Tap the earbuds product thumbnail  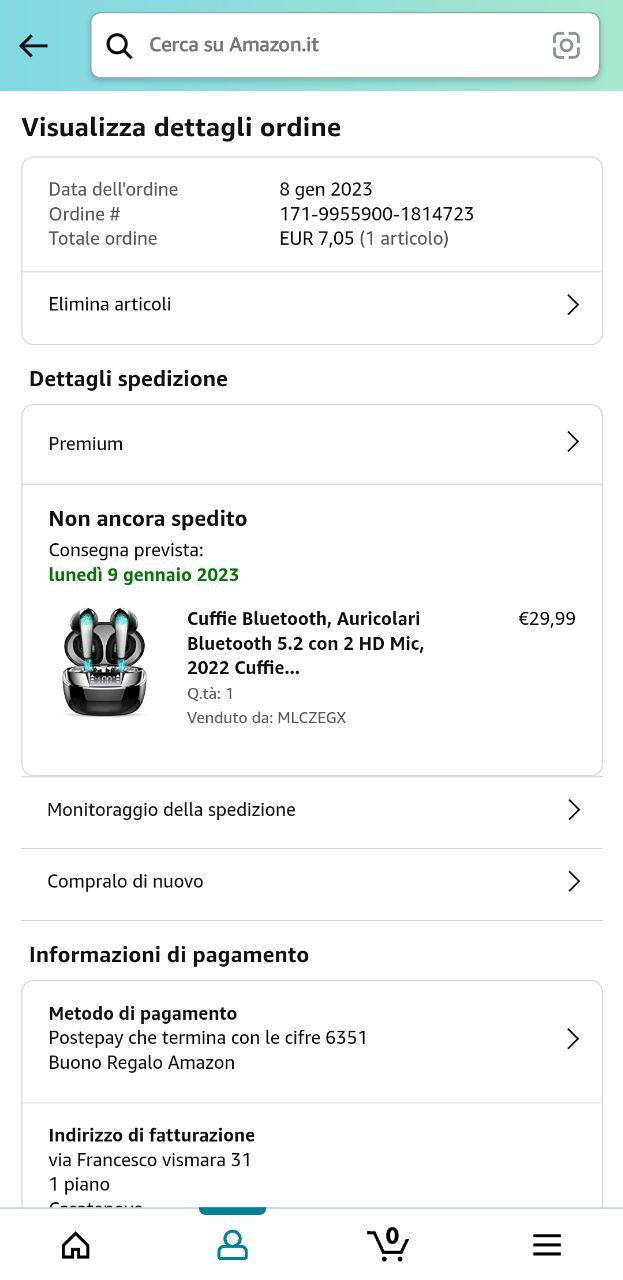pos(105,662)
